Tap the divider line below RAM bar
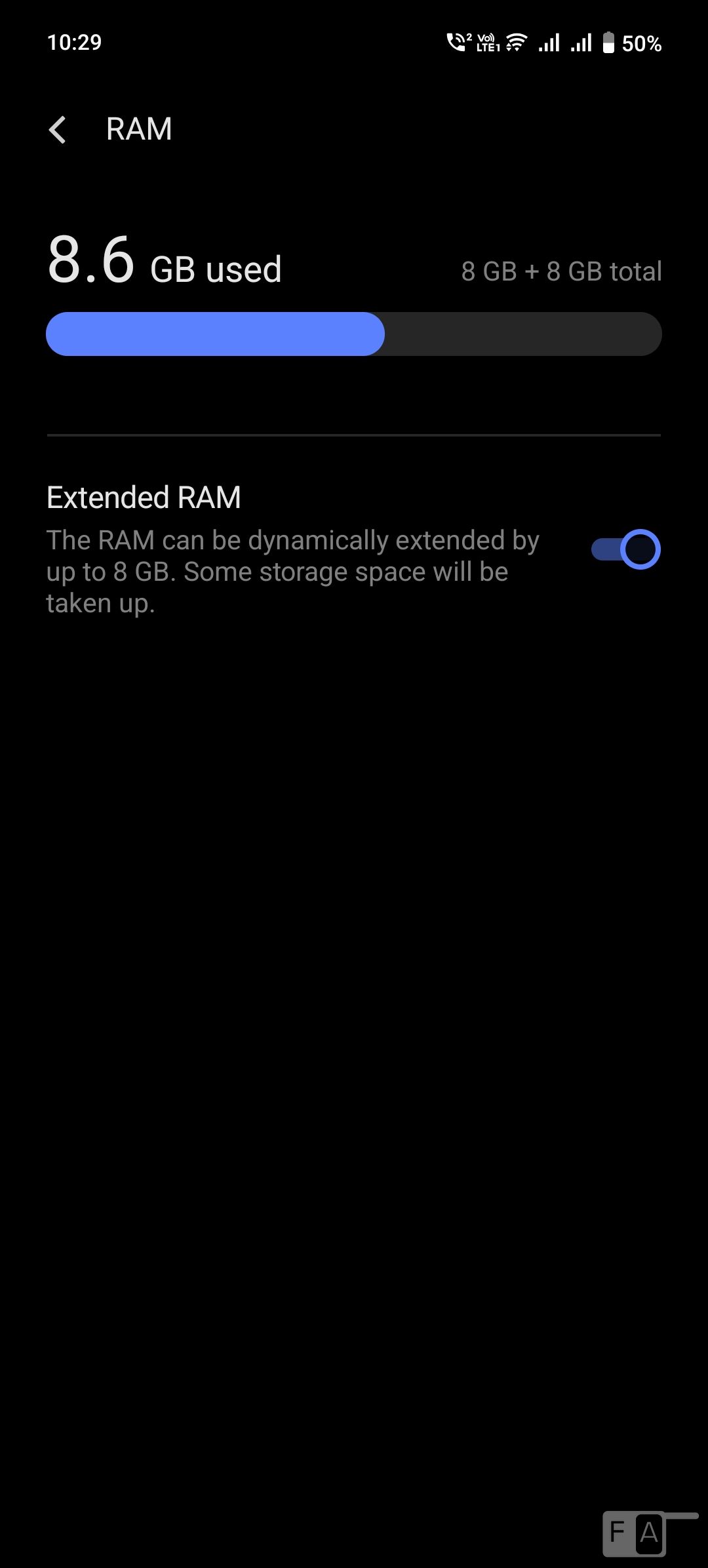708x1568 pixels. [x=354, y=435]
